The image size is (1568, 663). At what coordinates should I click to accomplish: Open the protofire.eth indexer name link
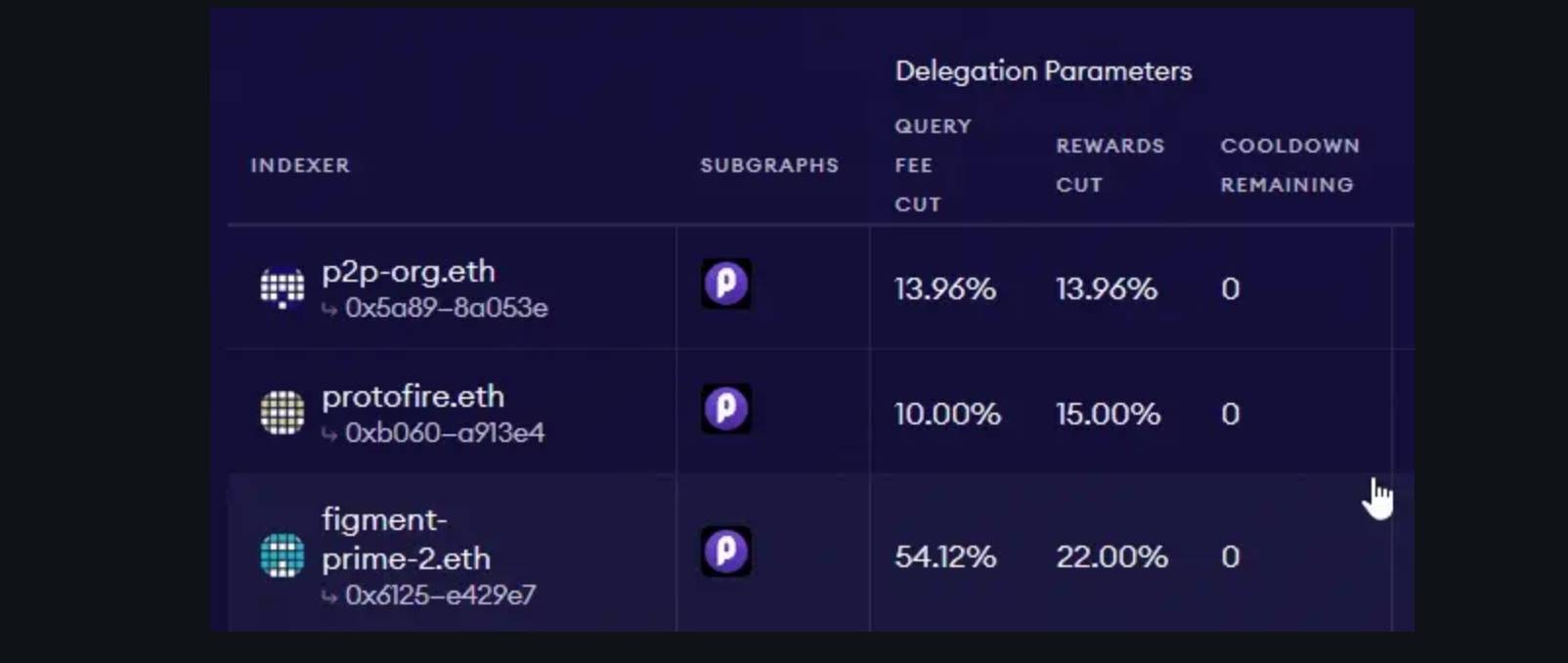tap(413, 396)
